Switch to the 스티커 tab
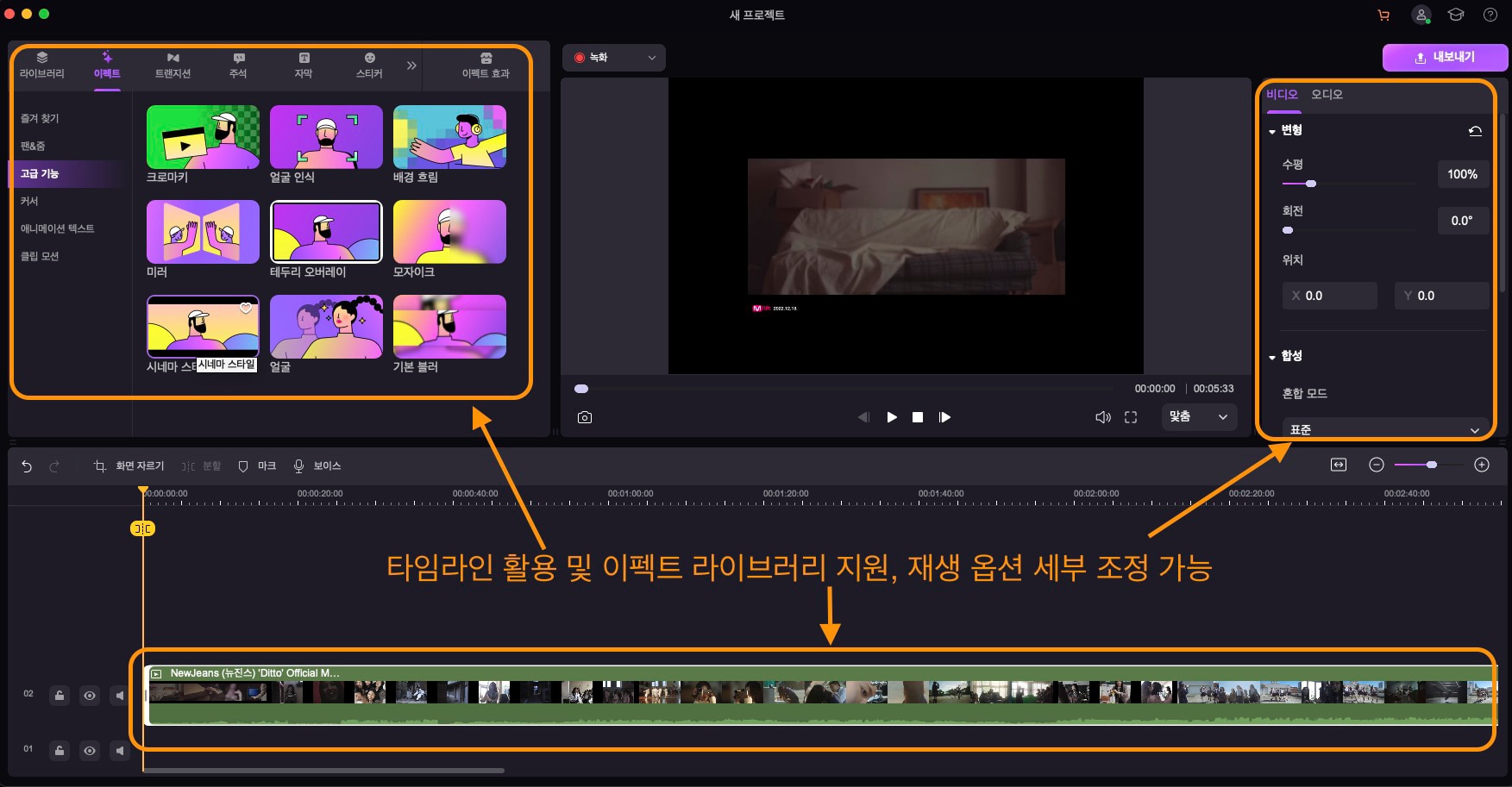The image size is (1512, 787). 369,66
